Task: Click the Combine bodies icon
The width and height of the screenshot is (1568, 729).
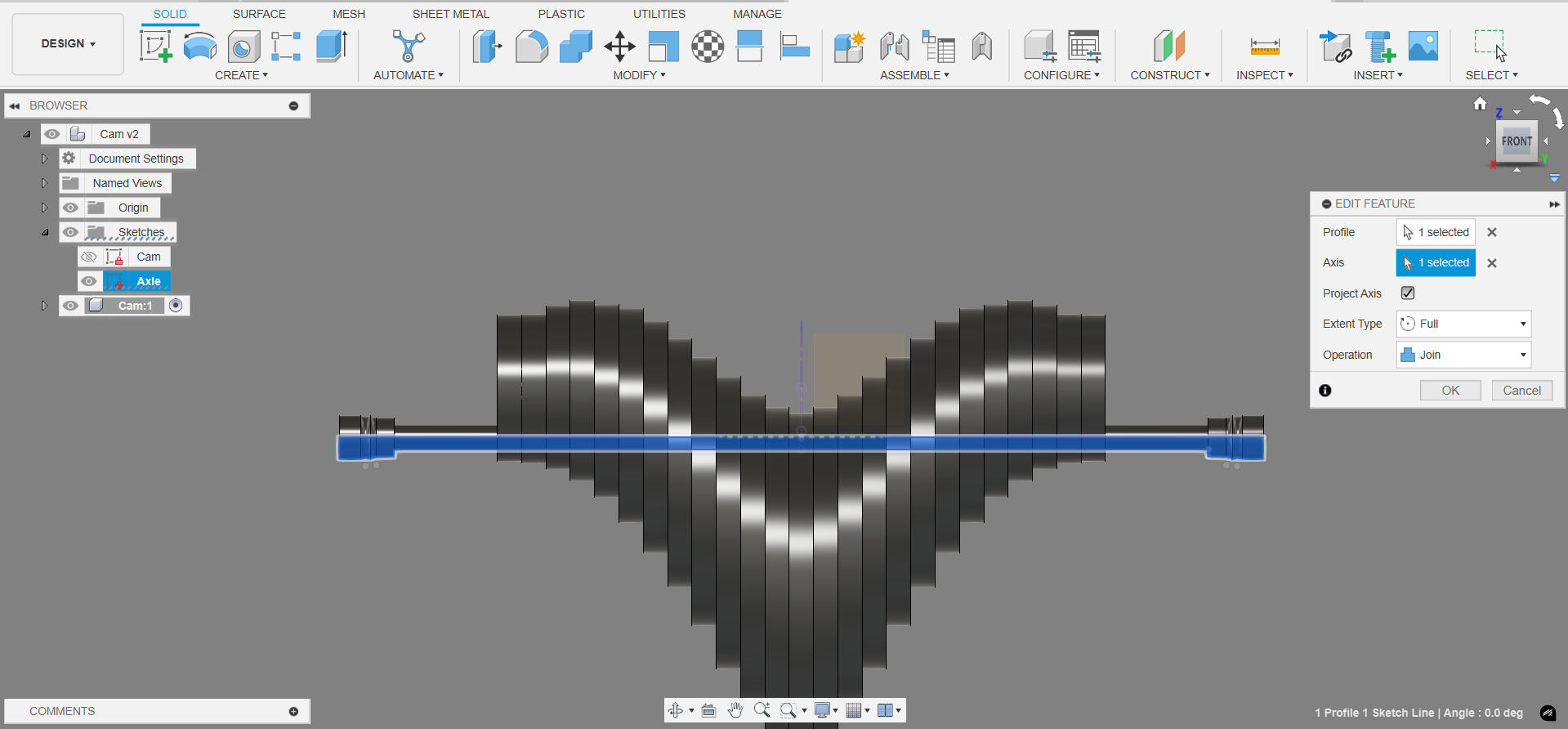Action: [576, 47]
